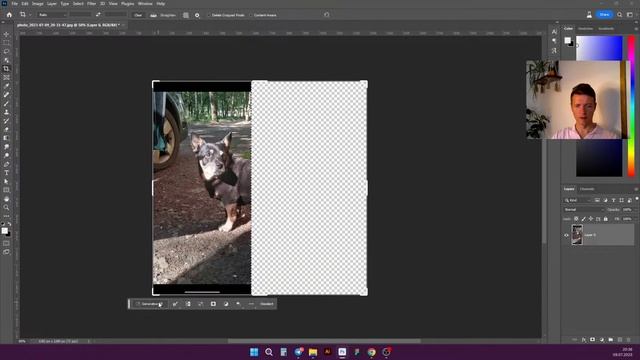Select the Clone Stamp tool
Viewport: 640px width, 360px height.
point(6,112)
